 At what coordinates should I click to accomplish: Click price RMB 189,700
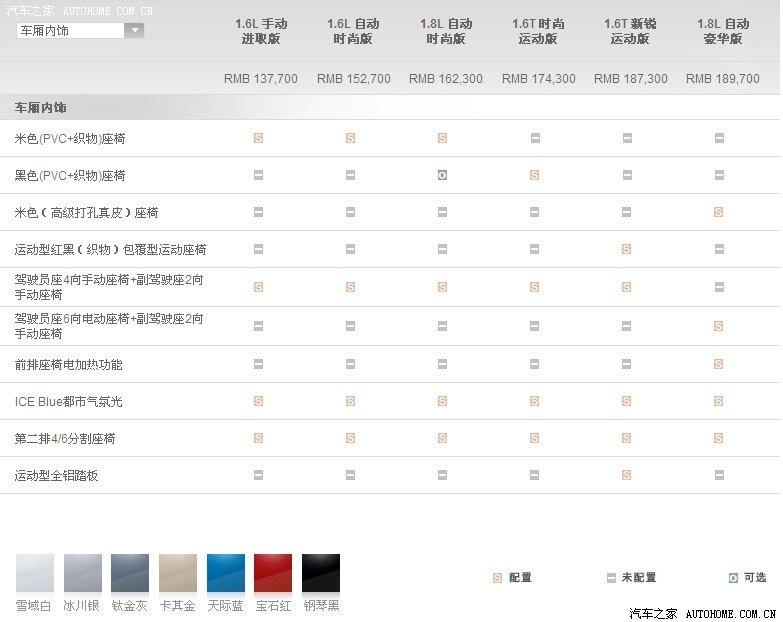(723, 79)
